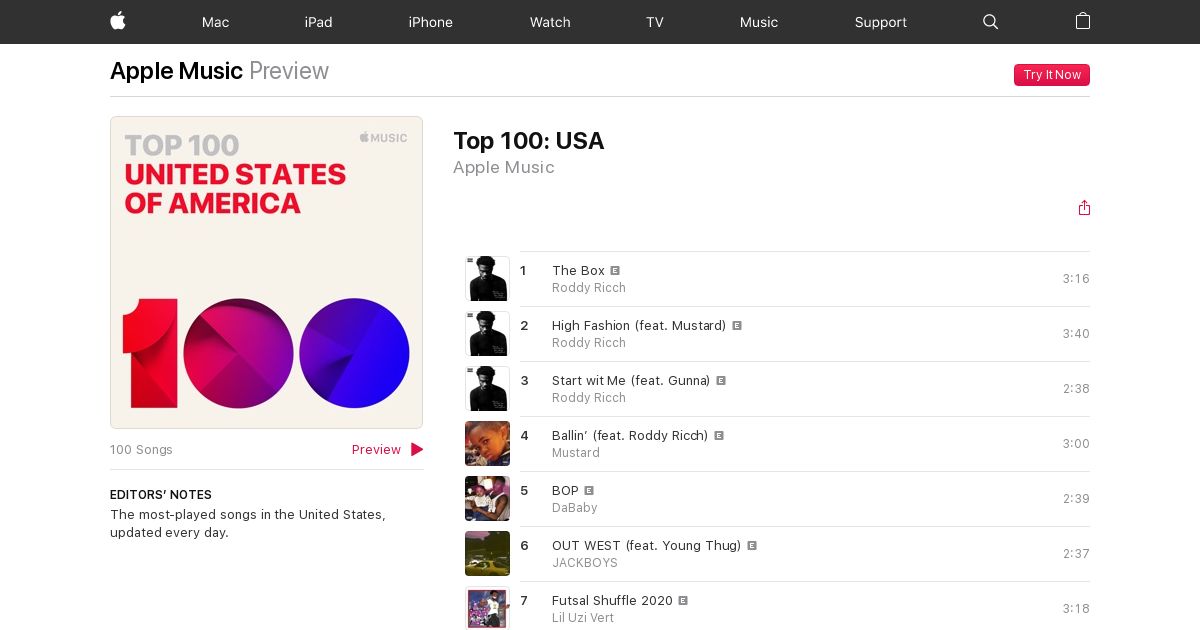Click the Preview link under the cover

click(x=376, y=450)
